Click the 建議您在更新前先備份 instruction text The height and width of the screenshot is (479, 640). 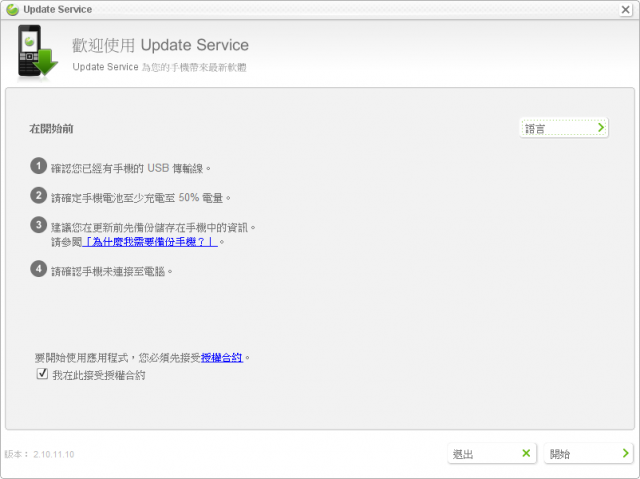point(153,228)
